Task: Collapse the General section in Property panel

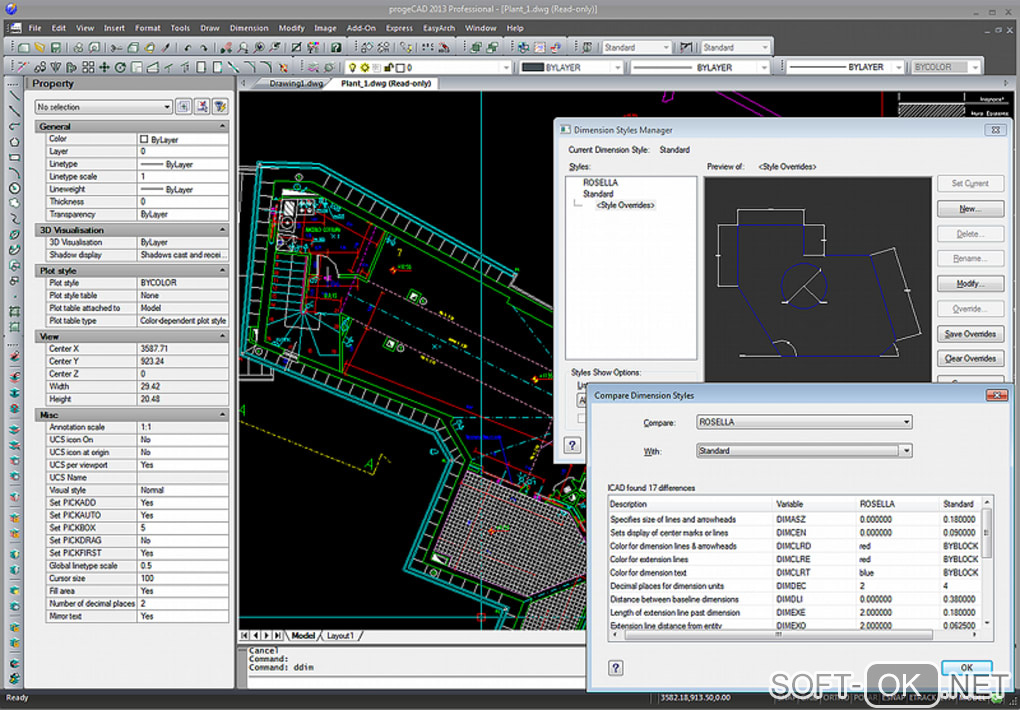Action: [x=220, y=127]
